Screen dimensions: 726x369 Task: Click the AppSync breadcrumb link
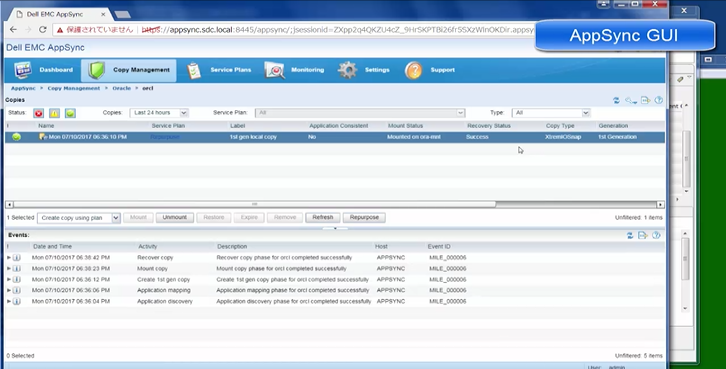pos(23,88)
